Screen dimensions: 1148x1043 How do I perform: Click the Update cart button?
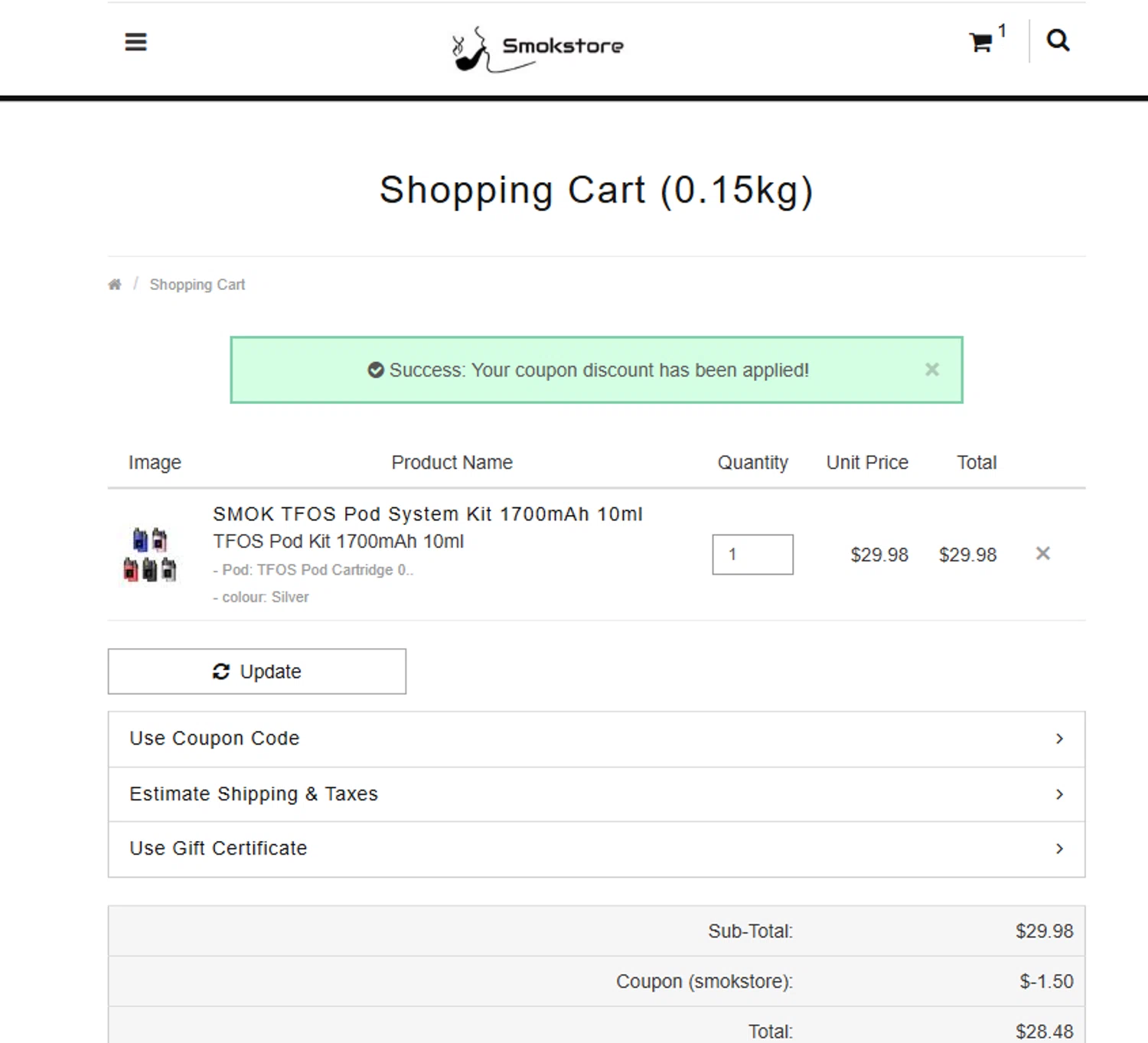257,672
